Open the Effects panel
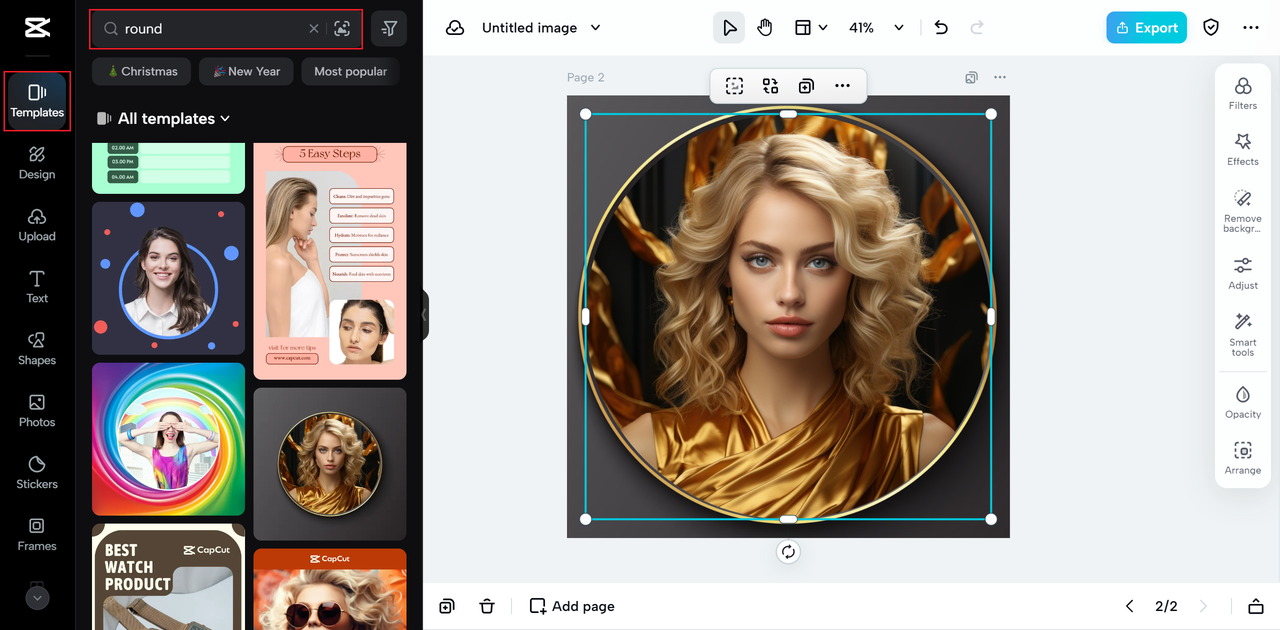The image size is (1280, 630). [x=1243, y=149]
